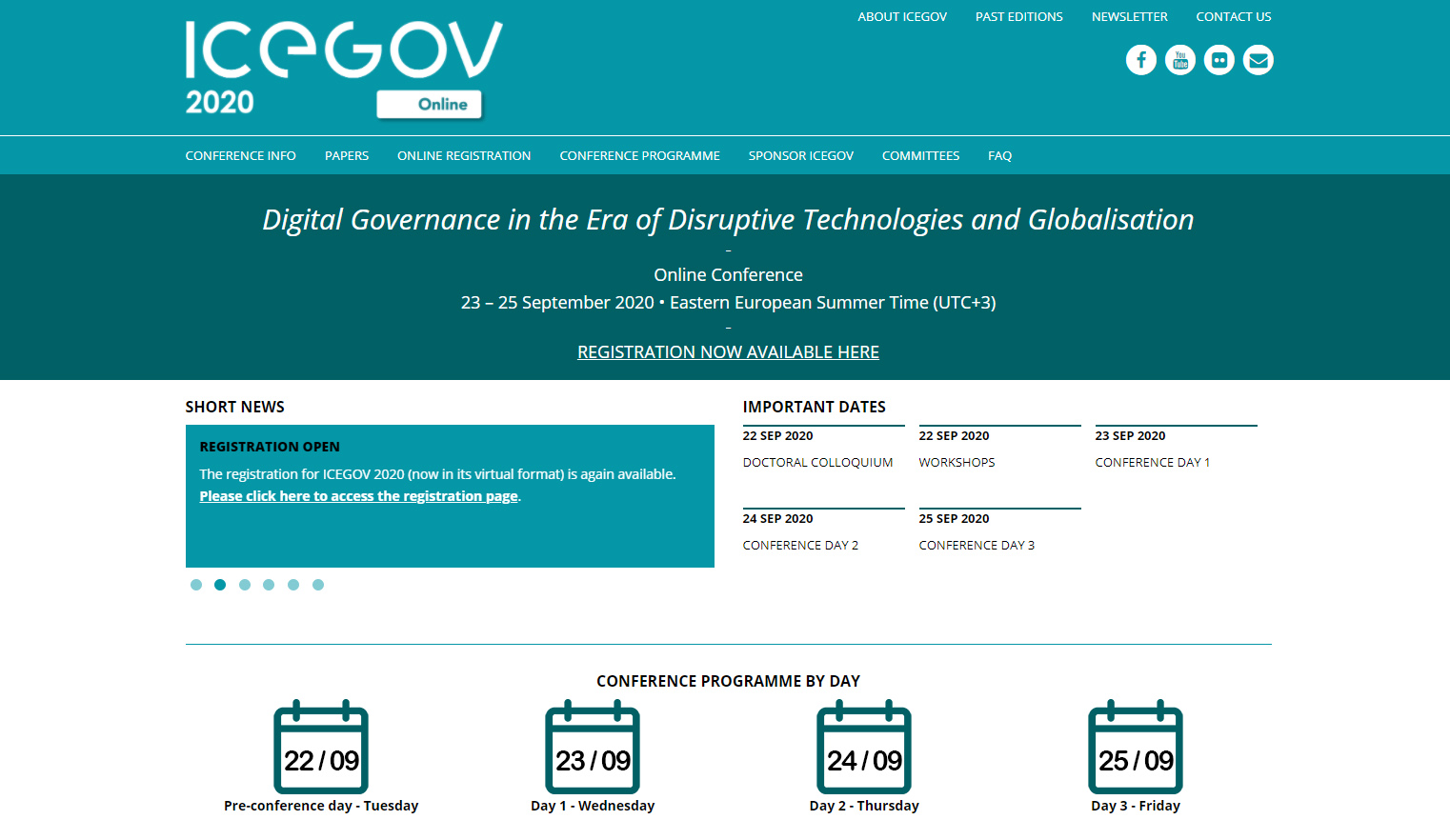Select the third news carousel dot

point(245,585)
